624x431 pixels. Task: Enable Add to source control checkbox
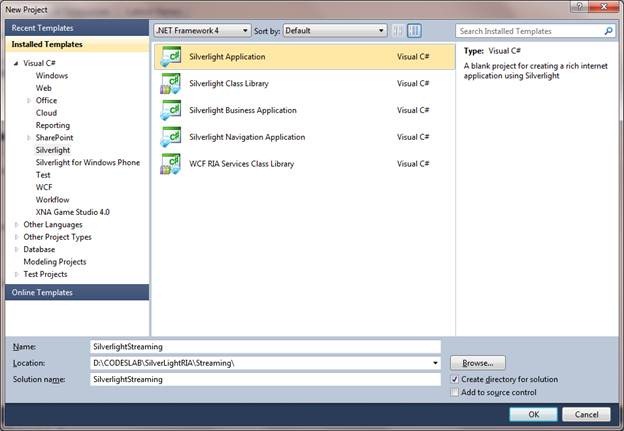click(x=456, y=393)
